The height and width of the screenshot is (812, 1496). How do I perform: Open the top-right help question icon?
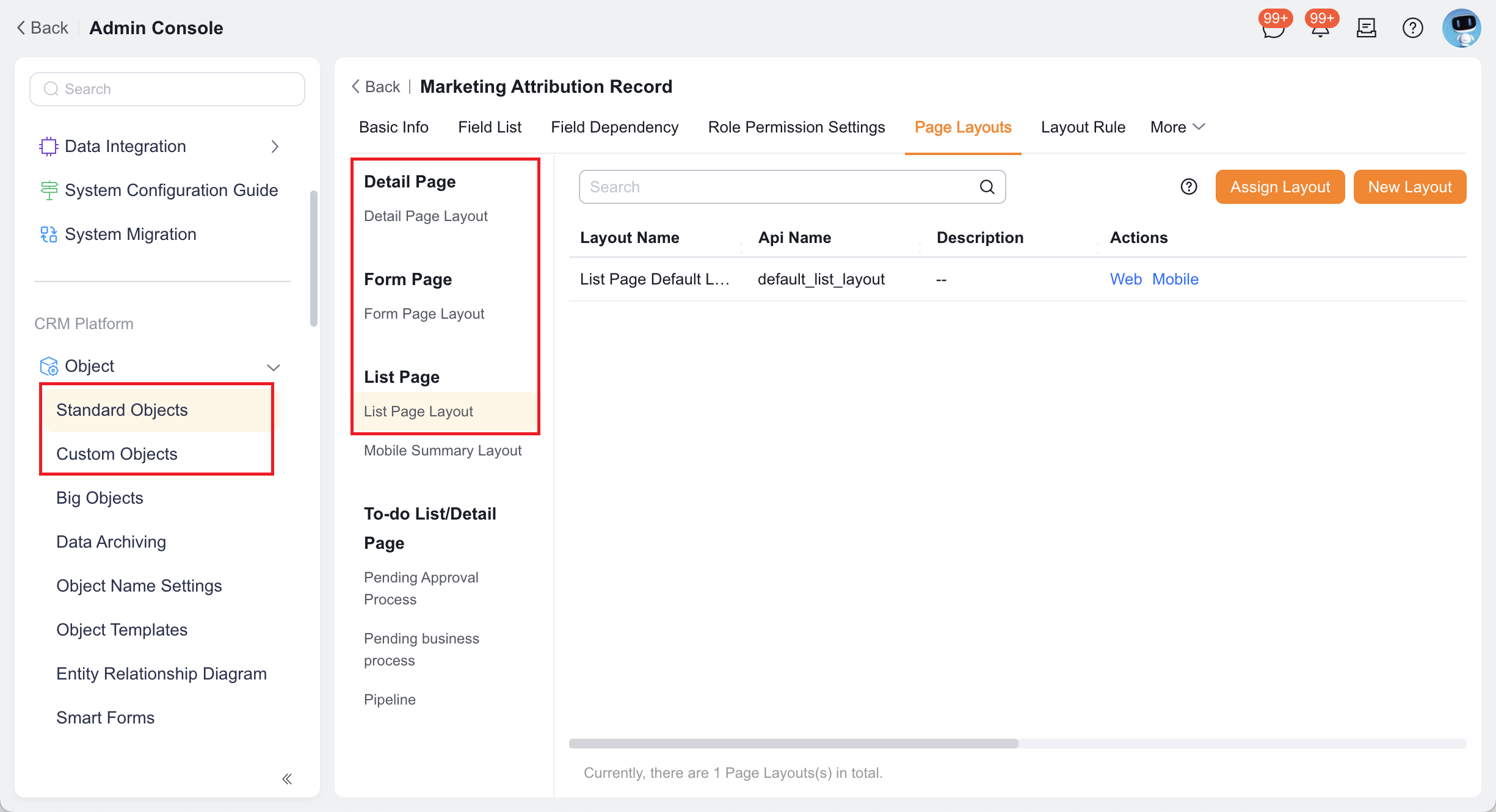click(1413, 28)
